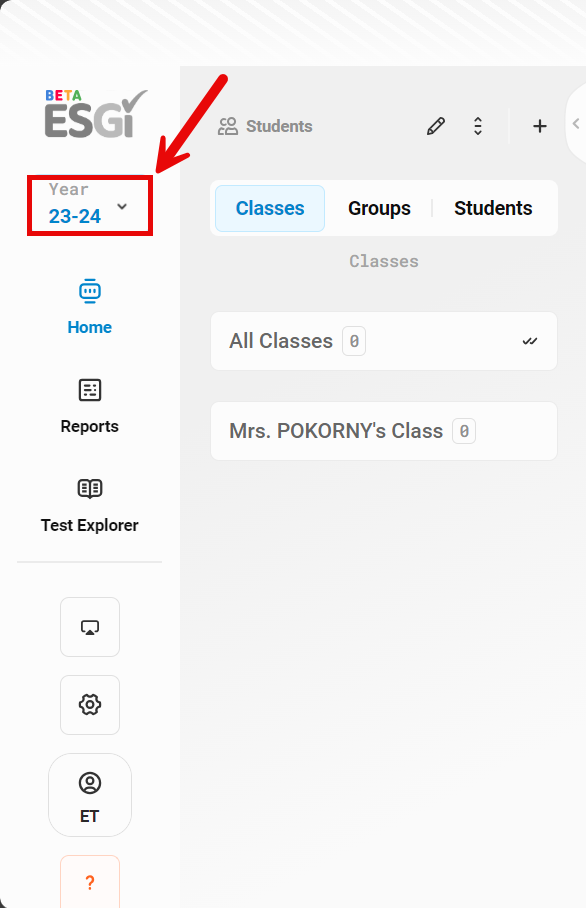Switch to the Groups tab
The height and width of the screenshot is (908, 586).
pyautogui.click(x=379, y=208)
